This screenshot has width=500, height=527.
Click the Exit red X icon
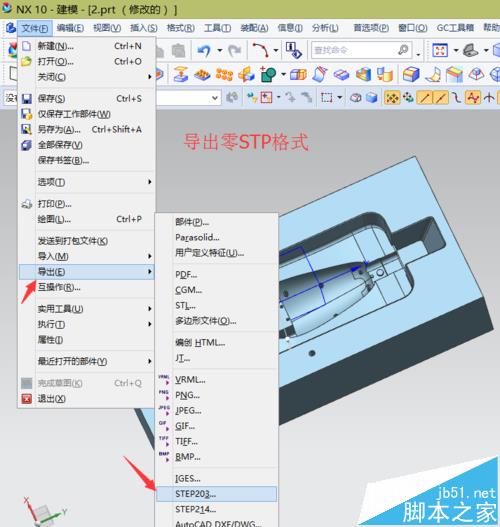click(x=27, y=399)
